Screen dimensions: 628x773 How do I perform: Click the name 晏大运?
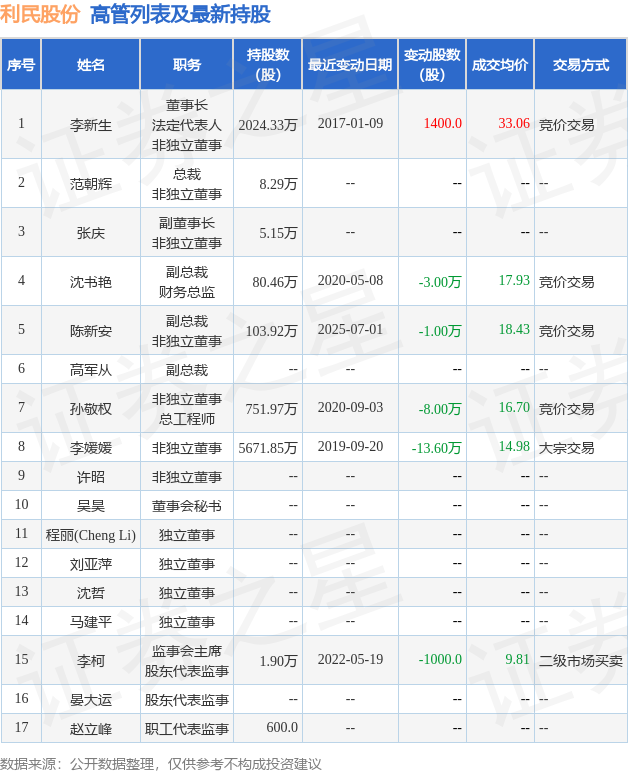click(x=91, y=700)
